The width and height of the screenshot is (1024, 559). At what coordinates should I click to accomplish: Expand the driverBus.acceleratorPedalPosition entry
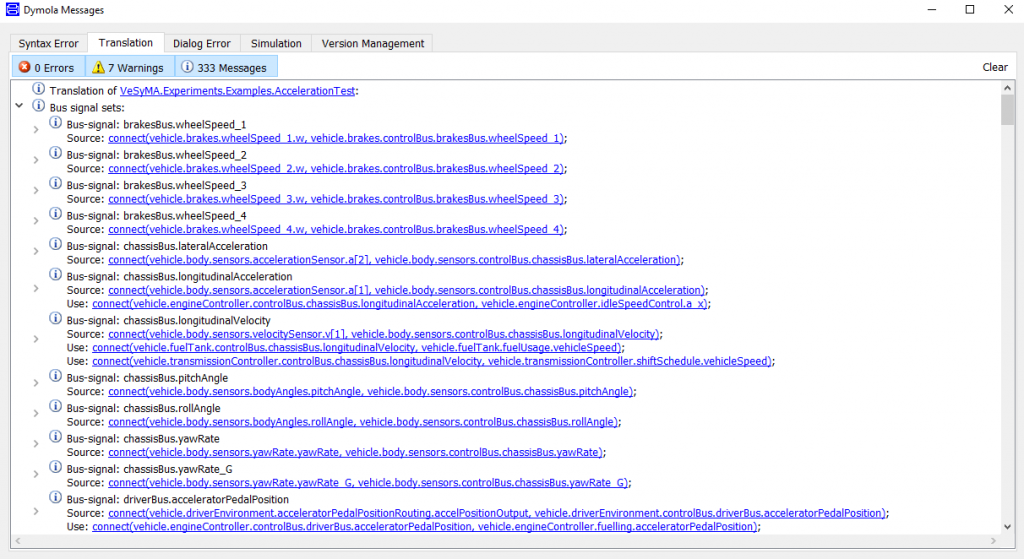[36, 512]
